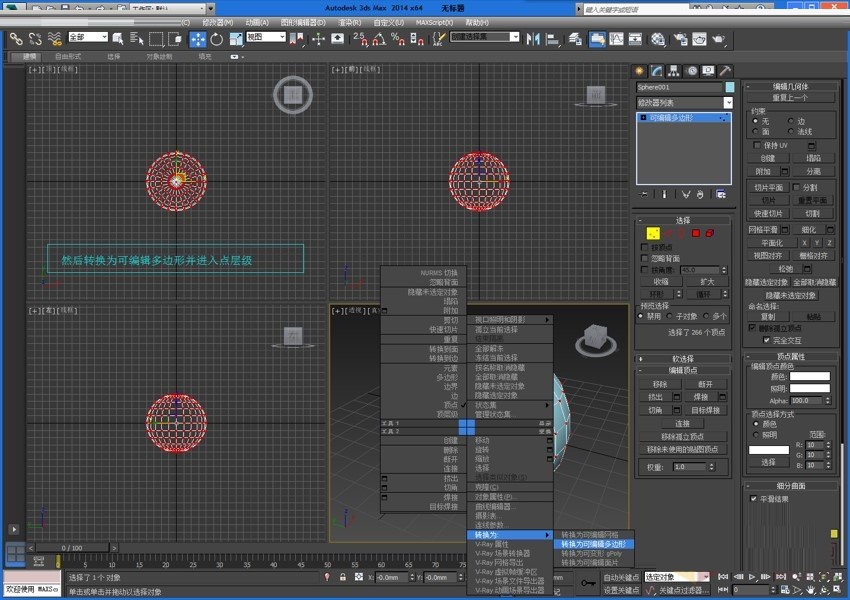Select the Polygon sub-object level icon
The image size is (850, 600).
[x=696, y=233]
